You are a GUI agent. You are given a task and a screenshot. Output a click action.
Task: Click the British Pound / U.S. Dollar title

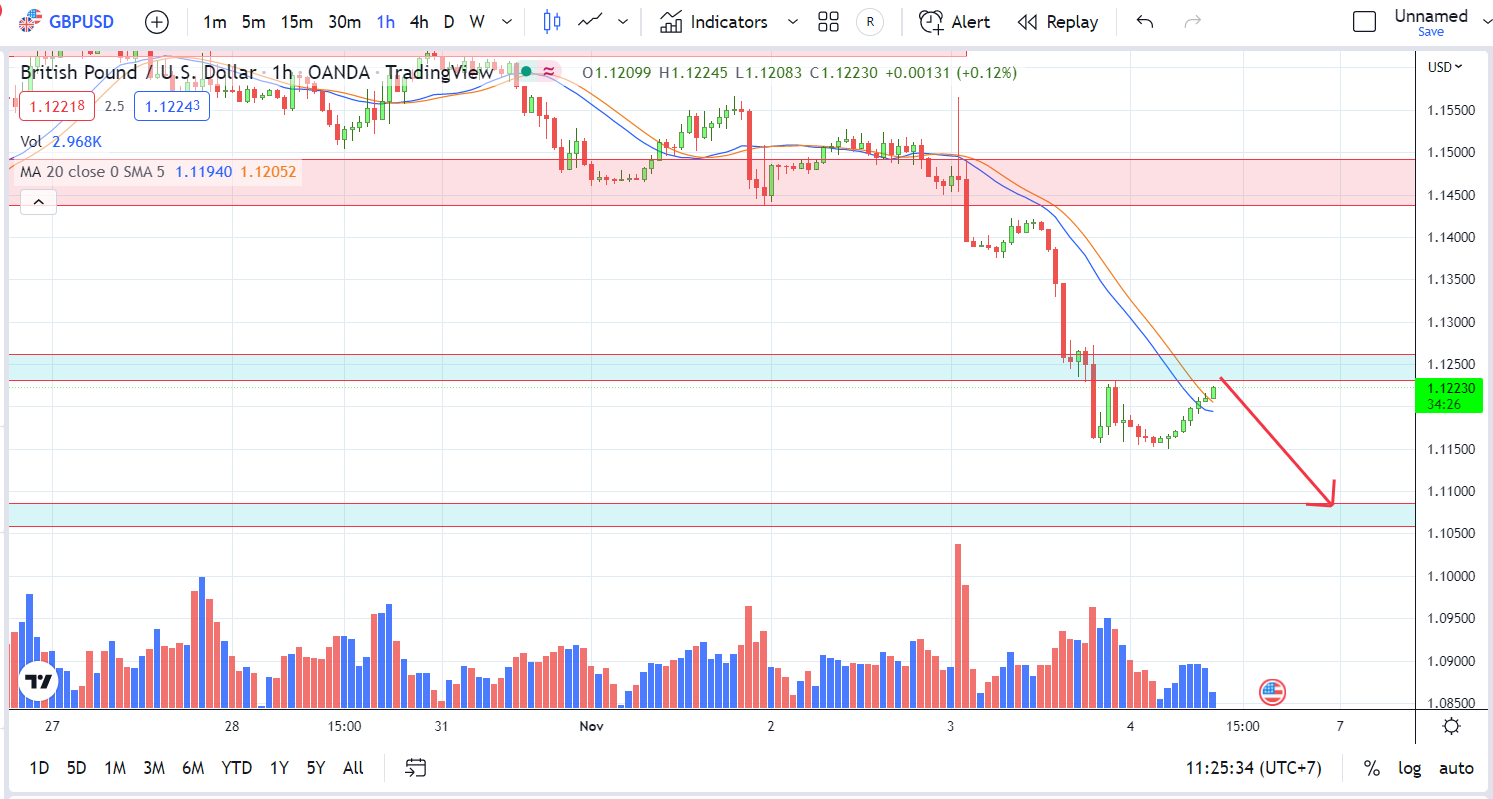pyautogui.click(x=138, y=72)
